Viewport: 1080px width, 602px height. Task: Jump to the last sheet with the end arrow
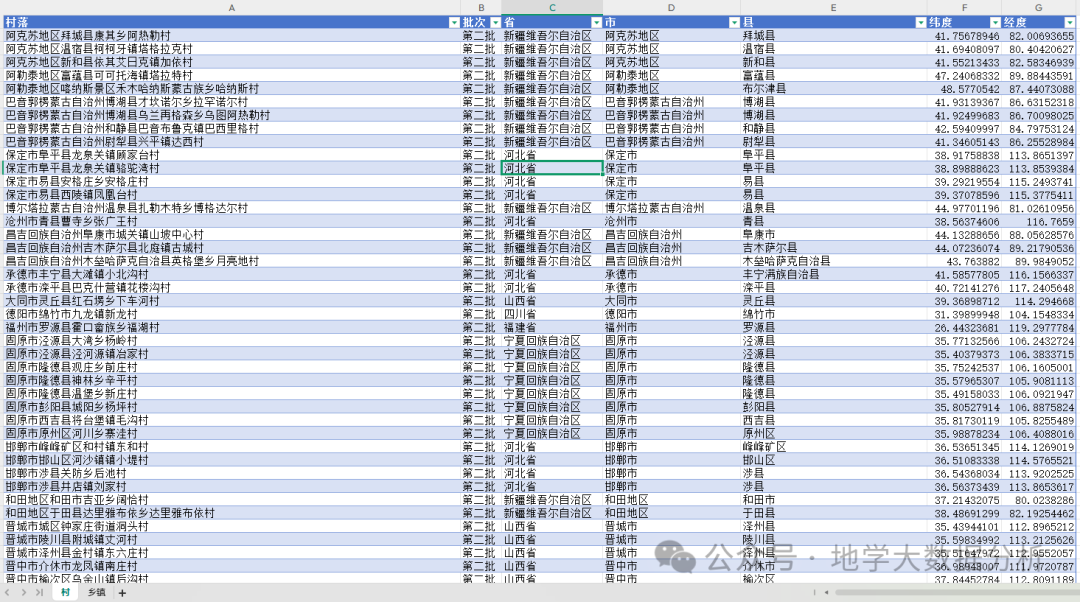(39, 592)
